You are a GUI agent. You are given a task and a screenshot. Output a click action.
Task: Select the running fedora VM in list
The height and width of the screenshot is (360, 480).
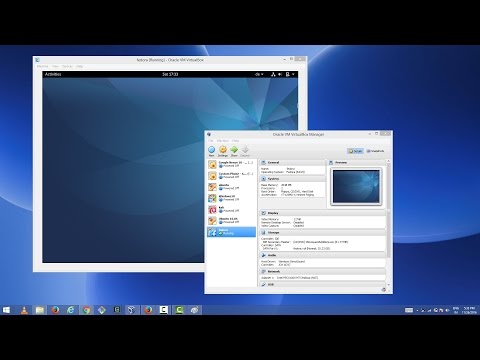click(x=231, y=232)
